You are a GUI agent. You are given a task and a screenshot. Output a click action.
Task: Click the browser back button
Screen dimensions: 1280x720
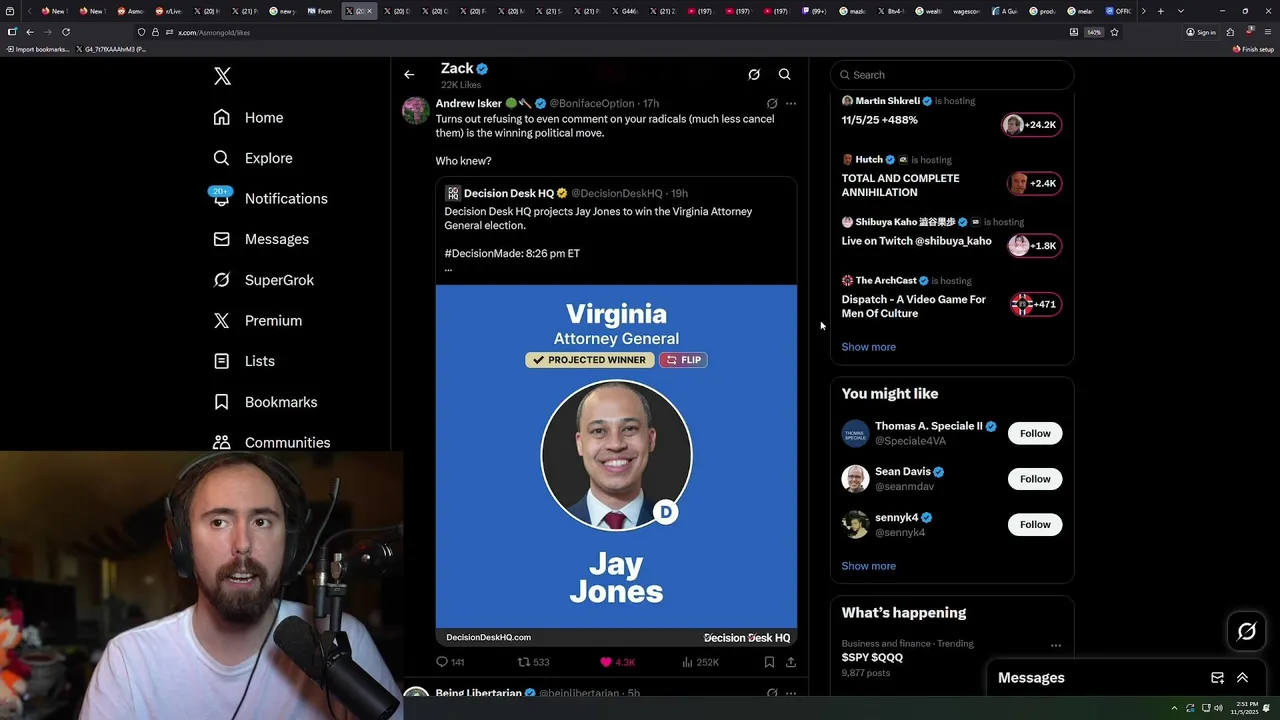29,32
